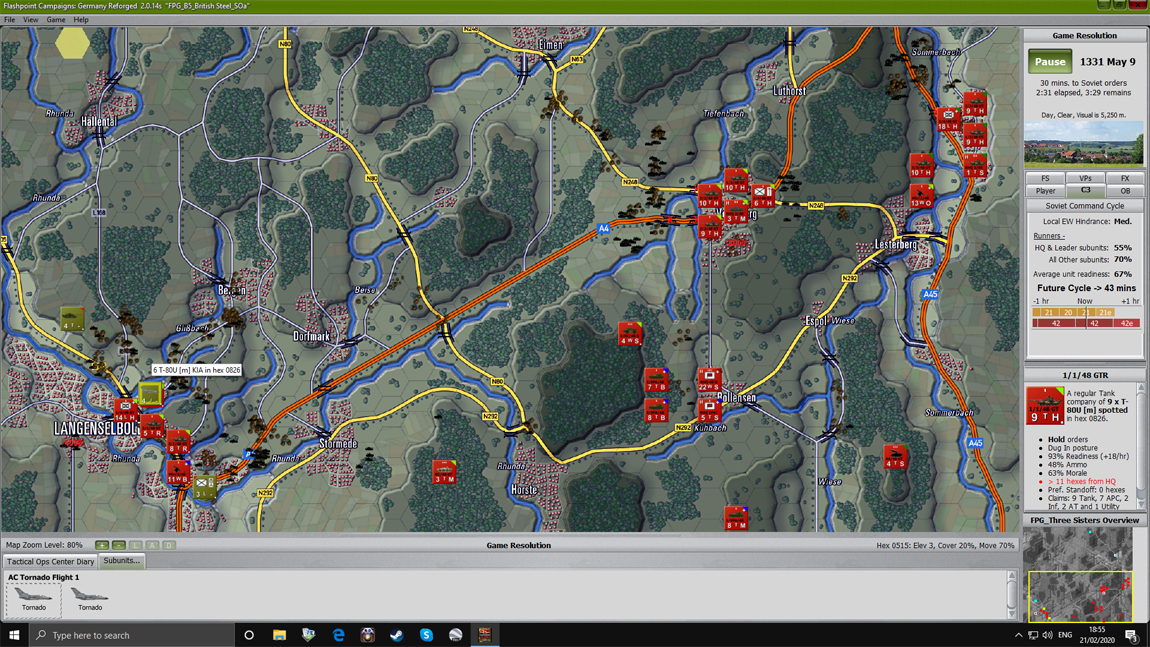Click the subunits panel scrollbar up arrow

click(1012, 577)
